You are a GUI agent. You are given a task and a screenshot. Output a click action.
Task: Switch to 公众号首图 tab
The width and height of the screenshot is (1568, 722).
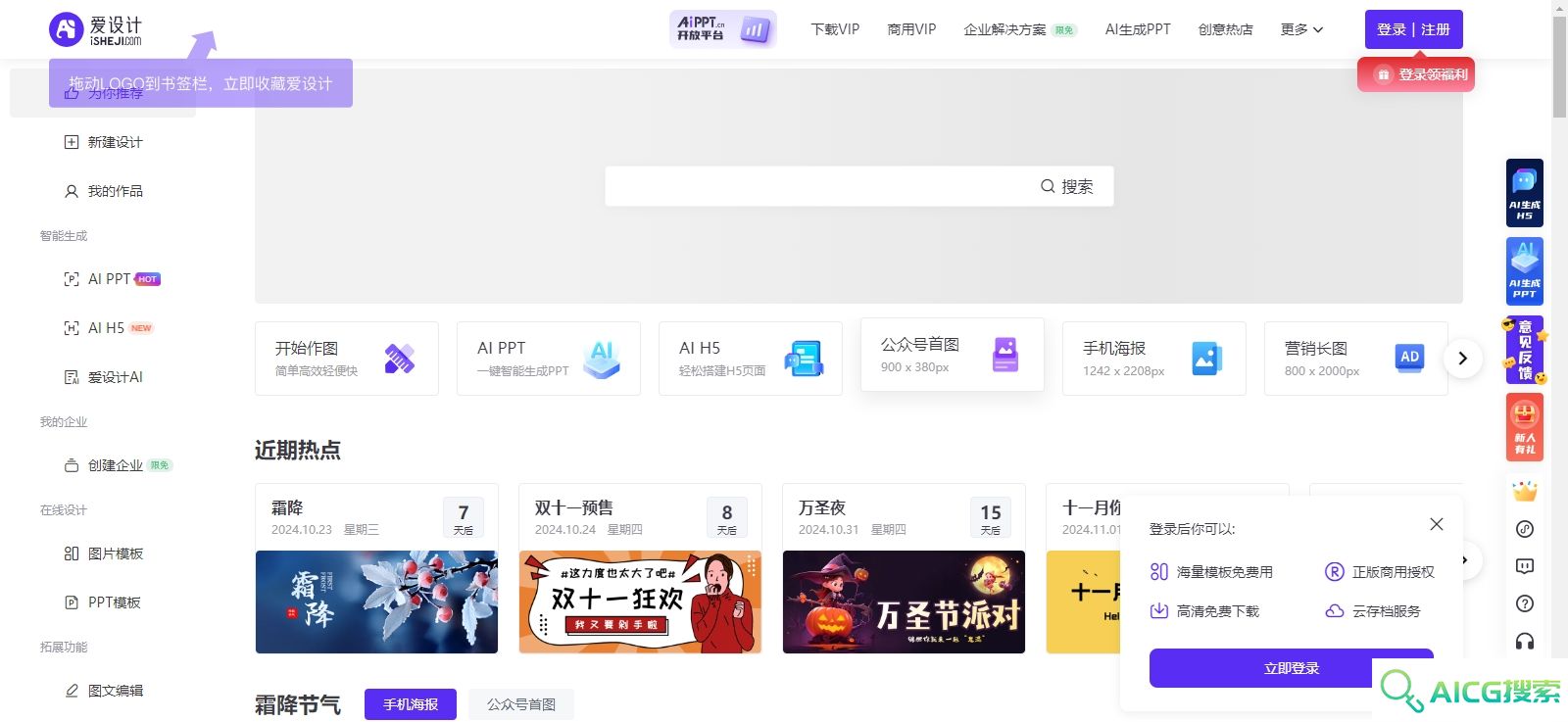521,704
